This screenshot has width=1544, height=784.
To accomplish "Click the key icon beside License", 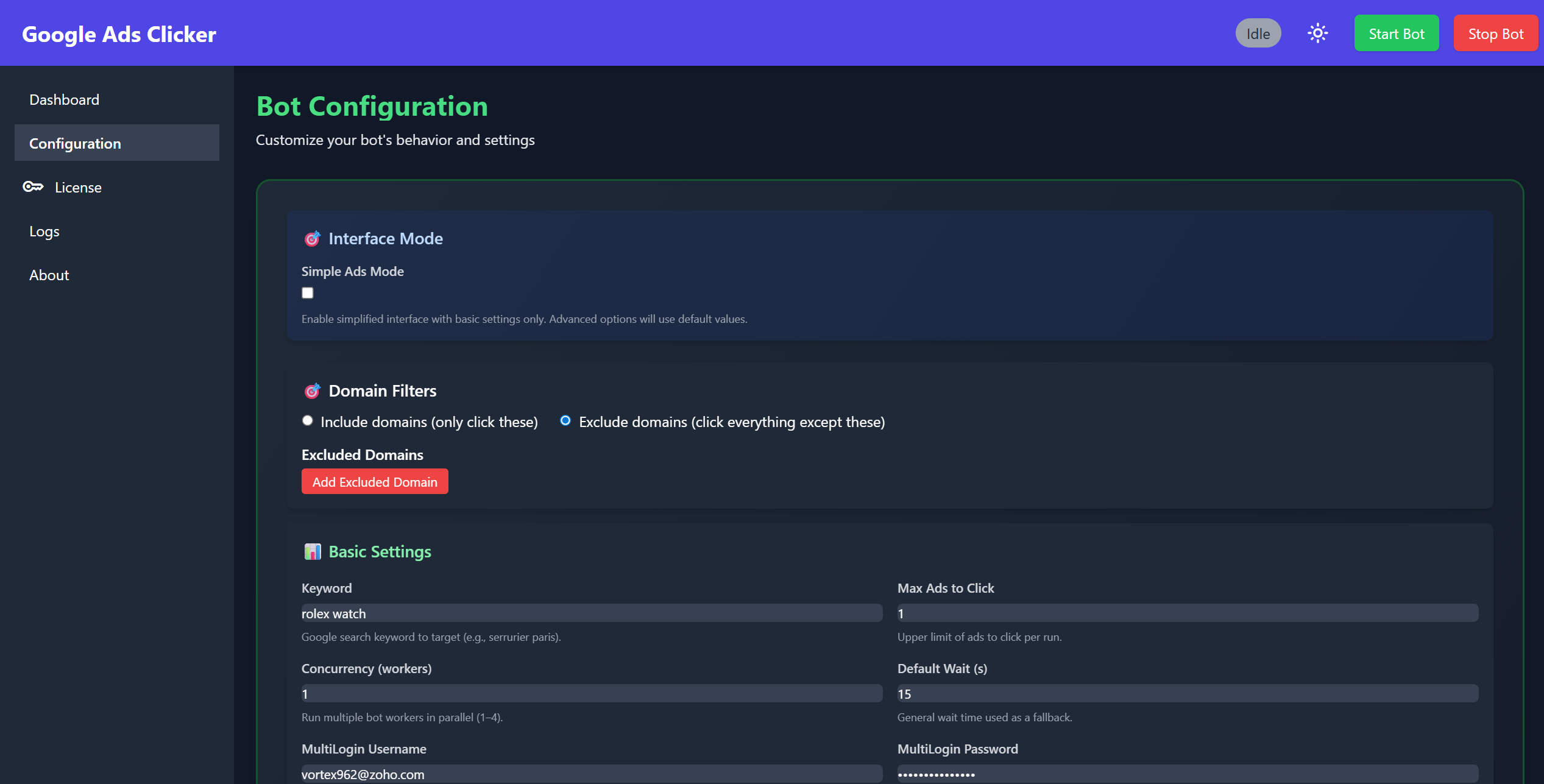I will [33, 187].
